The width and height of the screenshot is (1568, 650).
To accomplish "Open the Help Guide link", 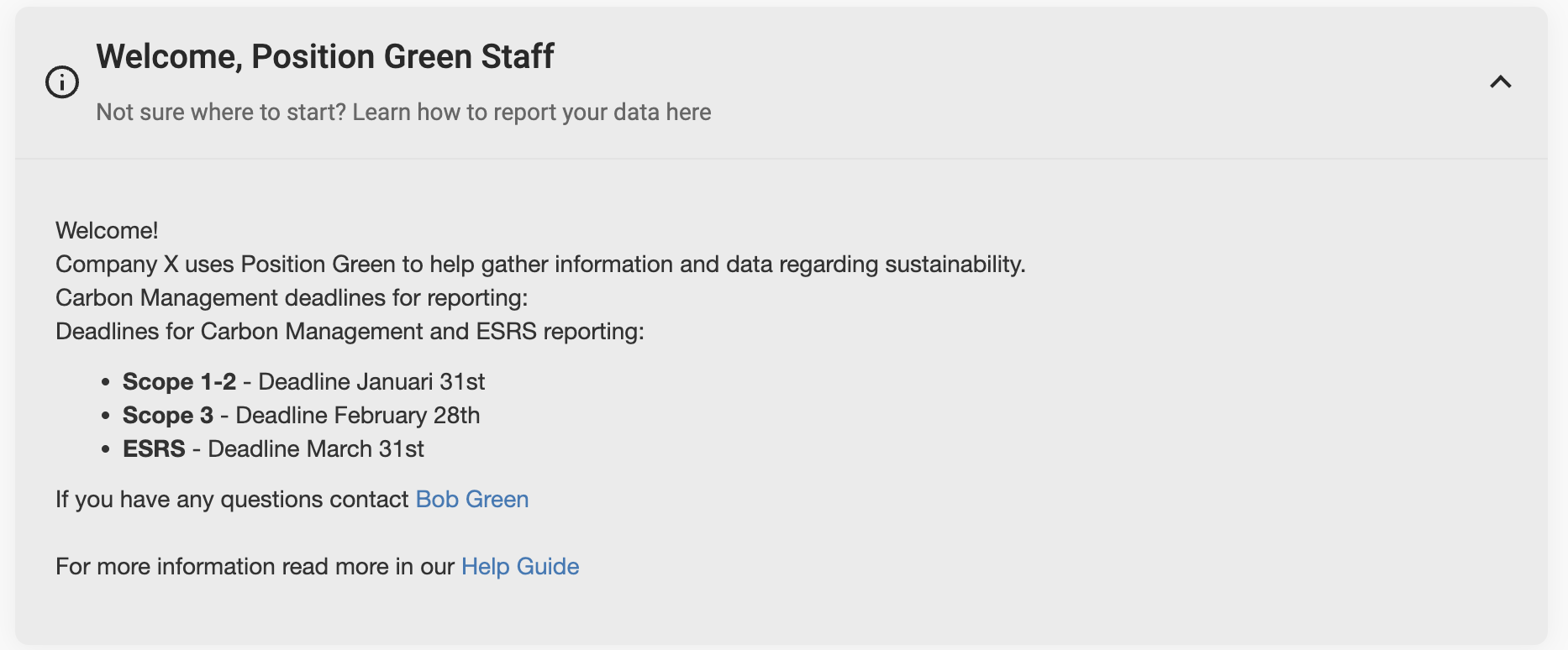I will point(520,567).
